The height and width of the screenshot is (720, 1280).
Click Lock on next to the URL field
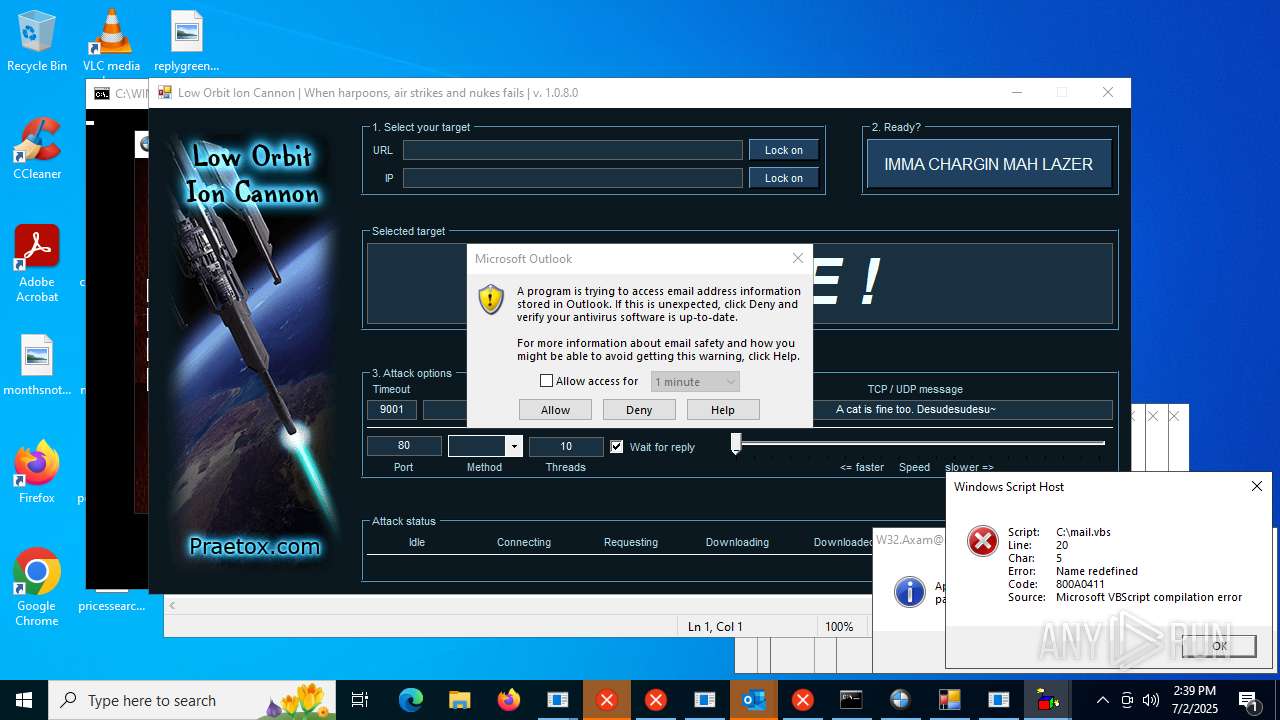click(x=784, y=150)
